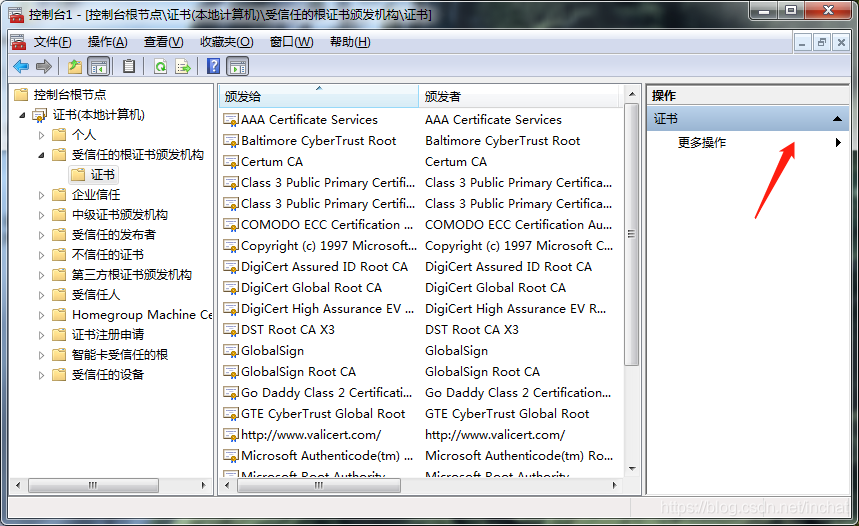Screen dimensions: 859x526
Task: Sort by the 颁发者 column header
Action: click(x=519, y=96)
